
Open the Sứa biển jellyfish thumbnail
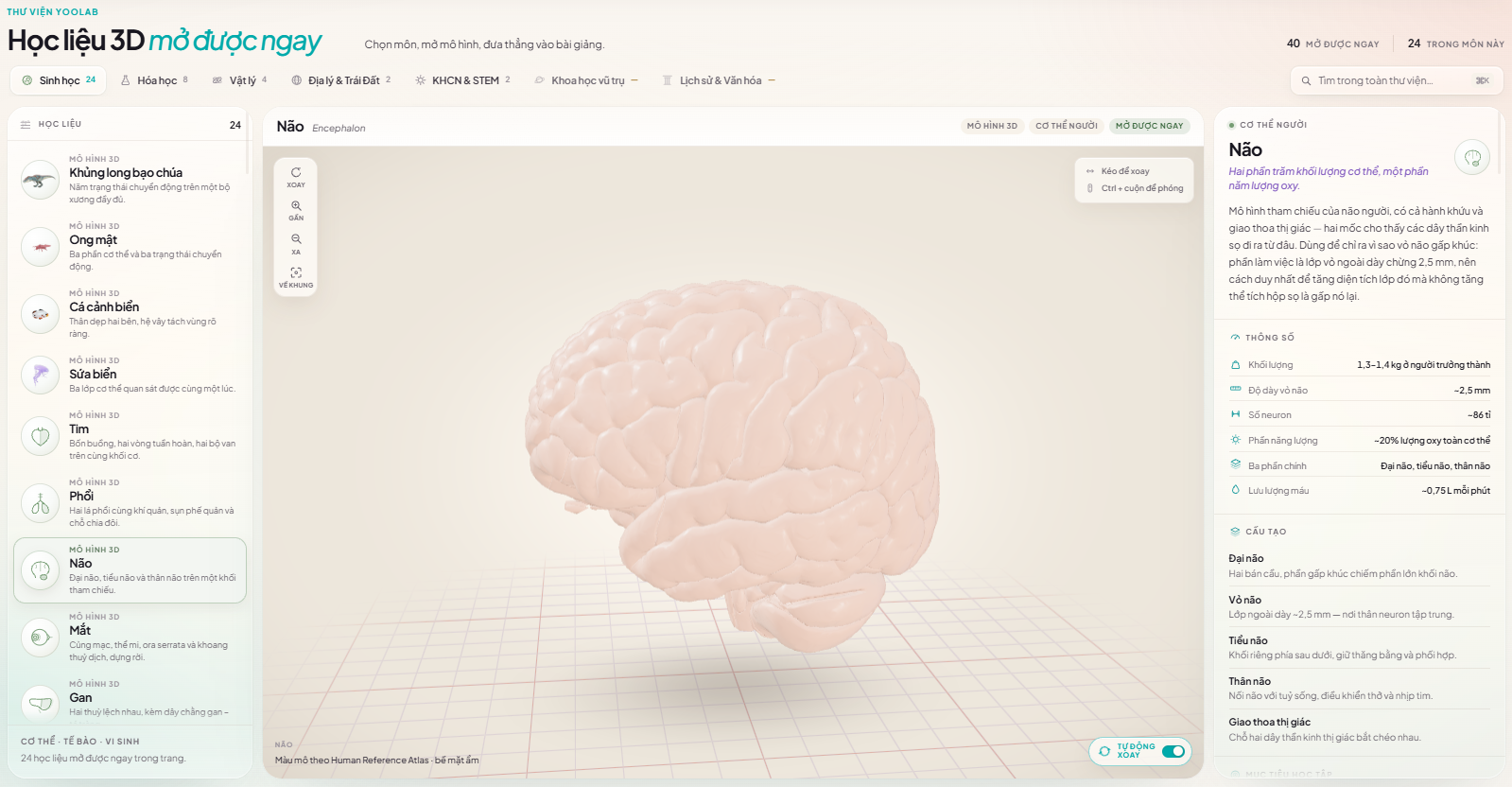(40, 375)
